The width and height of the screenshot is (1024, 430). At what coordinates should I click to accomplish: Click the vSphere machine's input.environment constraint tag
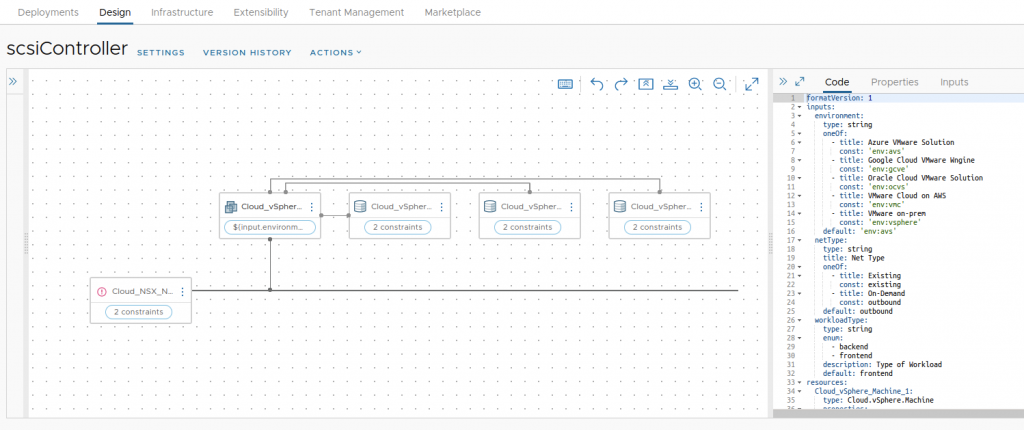pos(271,227)
